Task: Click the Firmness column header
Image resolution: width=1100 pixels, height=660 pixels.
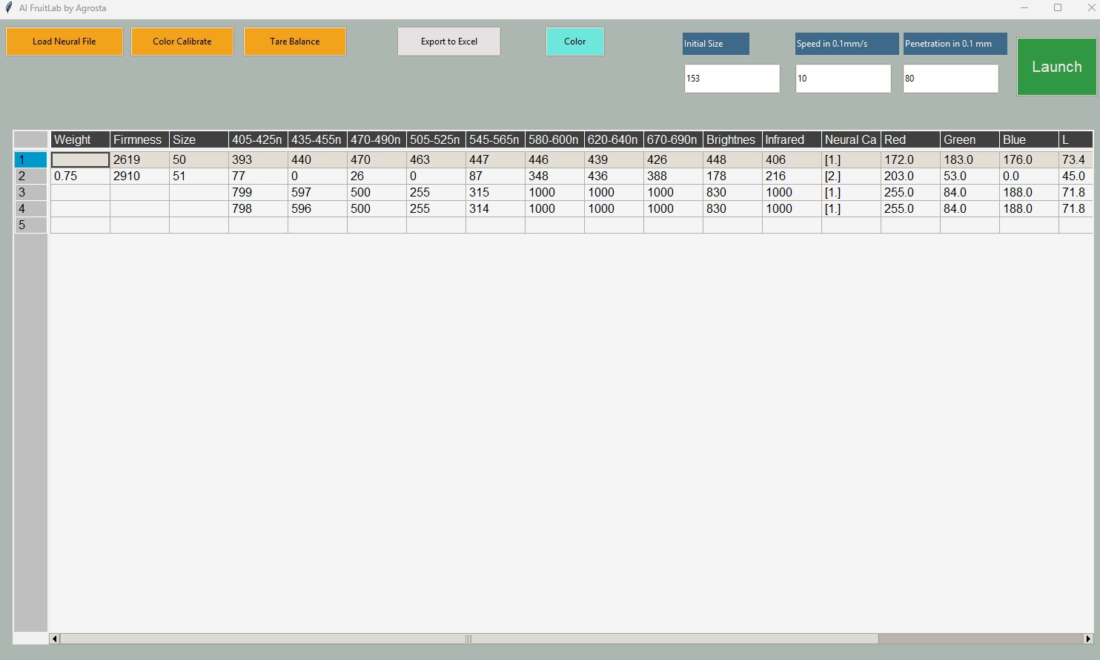Action: pyautogui.click(x=139, y=140)
